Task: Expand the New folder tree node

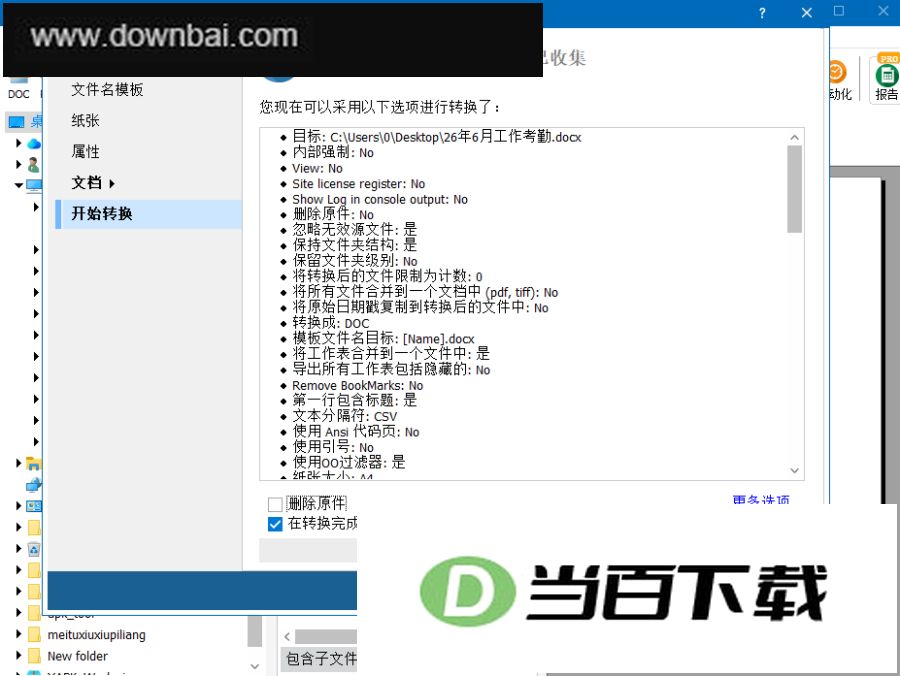Action: click(x=18, y=656)
